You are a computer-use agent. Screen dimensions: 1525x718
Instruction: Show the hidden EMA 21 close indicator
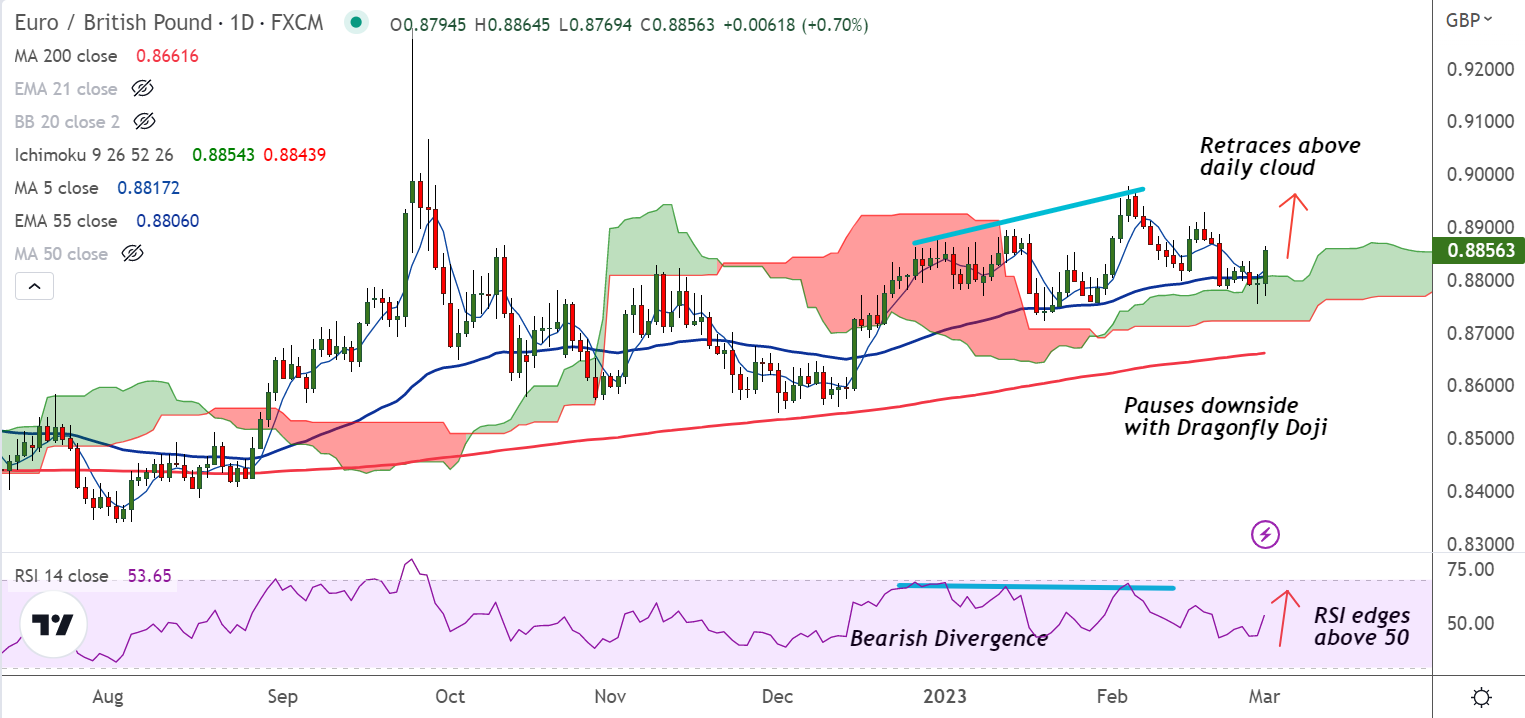coord(143,89)
